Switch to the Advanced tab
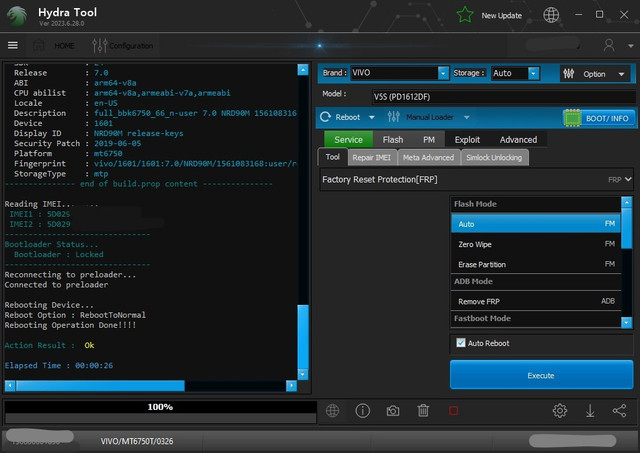640x453 pixels. (518, 140)
